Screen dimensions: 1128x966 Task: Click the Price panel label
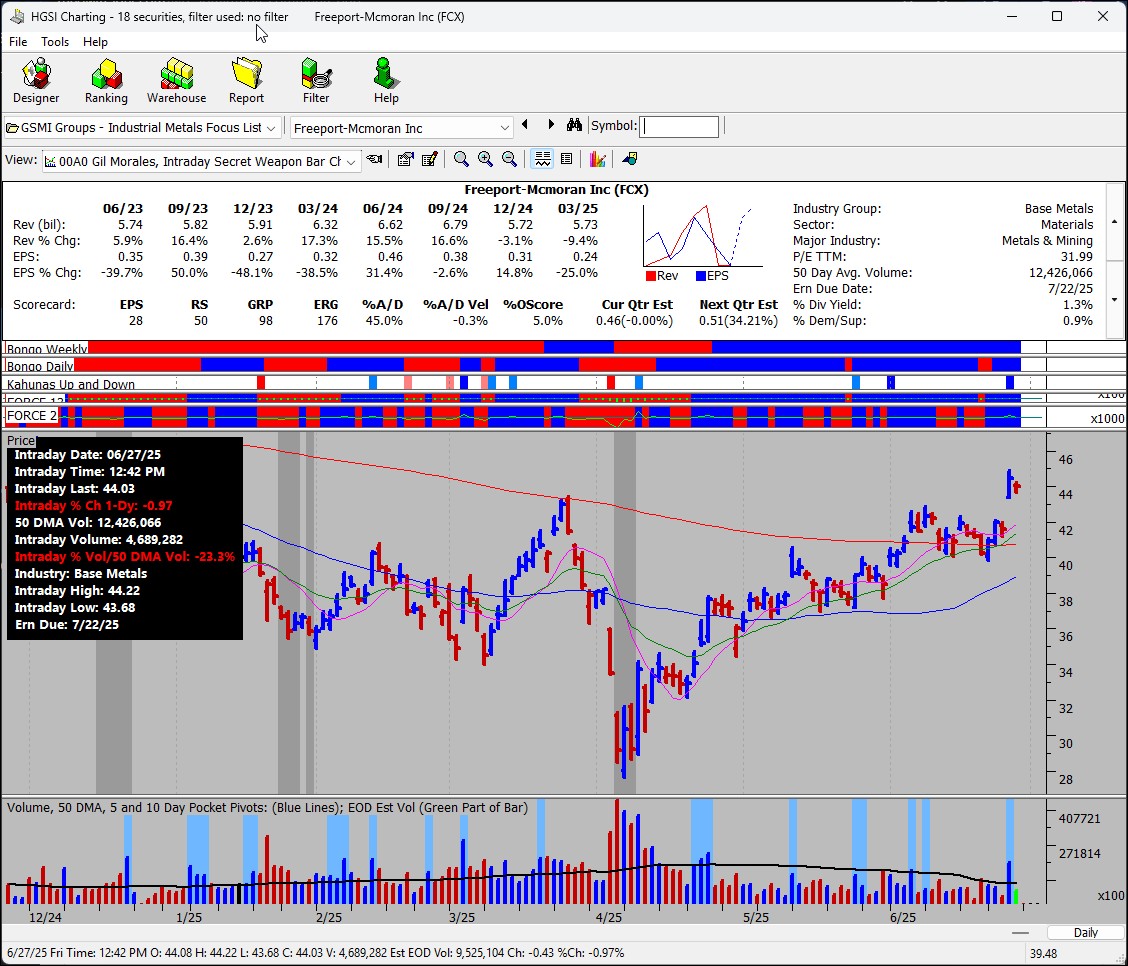(x=21, y=440)
